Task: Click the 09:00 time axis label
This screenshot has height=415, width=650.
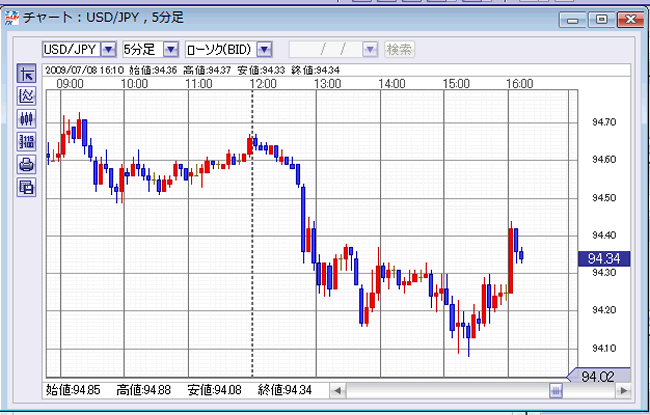Action: tap(70, 84)
